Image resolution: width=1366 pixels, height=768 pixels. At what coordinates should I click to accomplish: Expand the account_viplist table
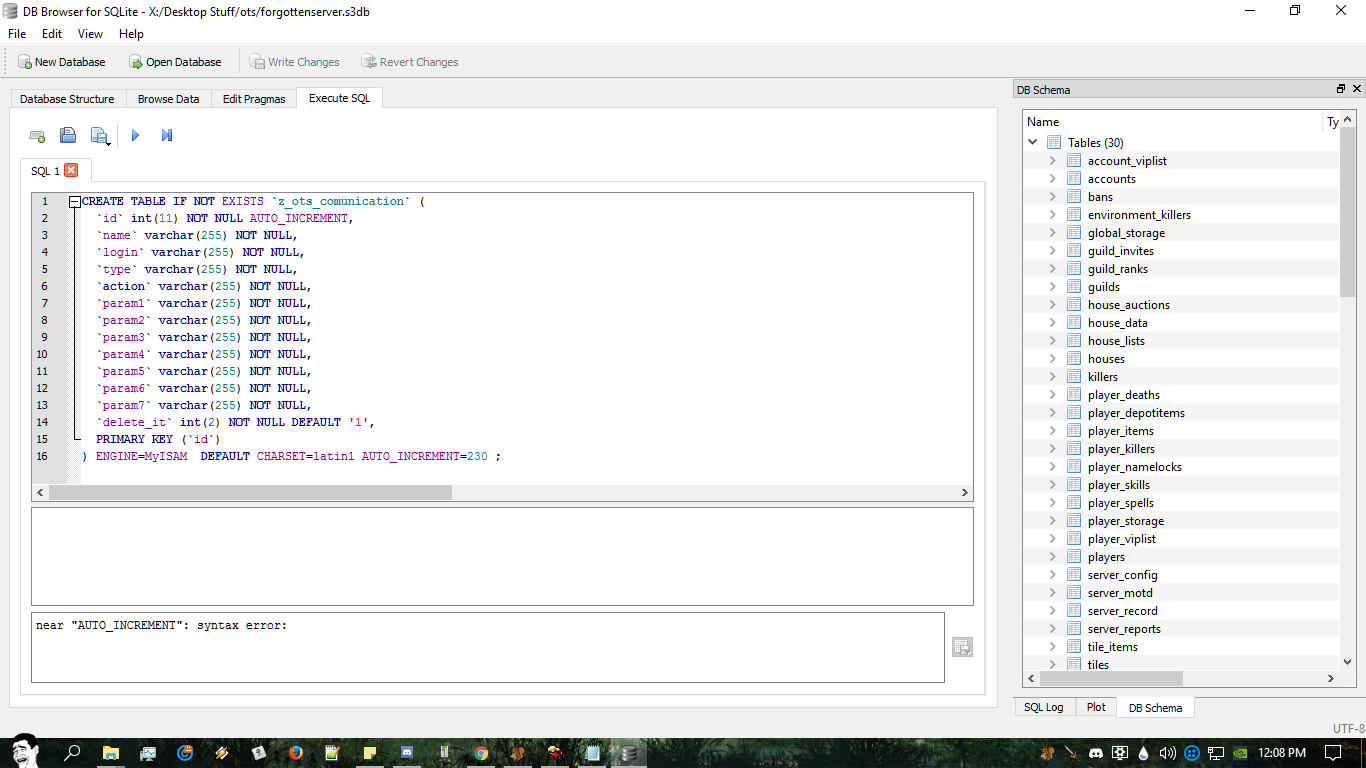[1052, 161]
